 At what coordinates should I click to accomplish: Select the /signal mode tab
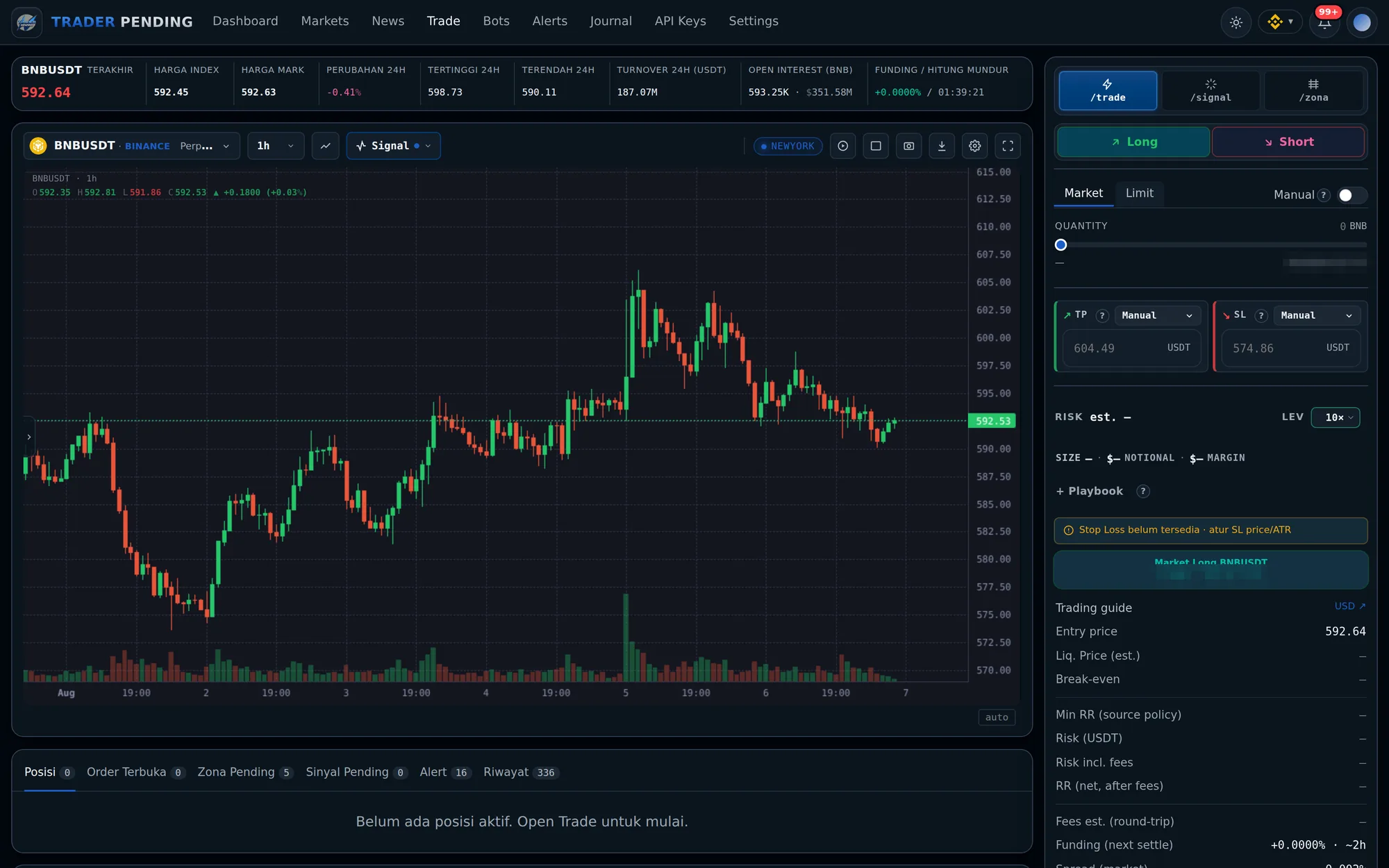click(1211, 90)
